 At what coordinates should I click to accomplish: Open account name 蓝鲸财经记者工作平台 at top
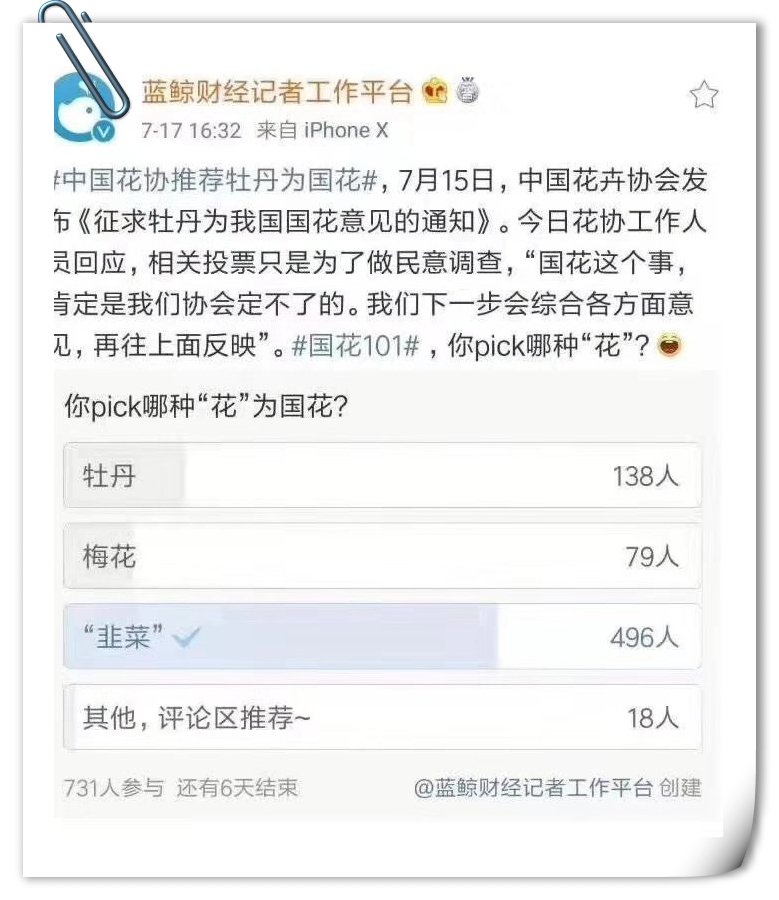click(277, 92)
